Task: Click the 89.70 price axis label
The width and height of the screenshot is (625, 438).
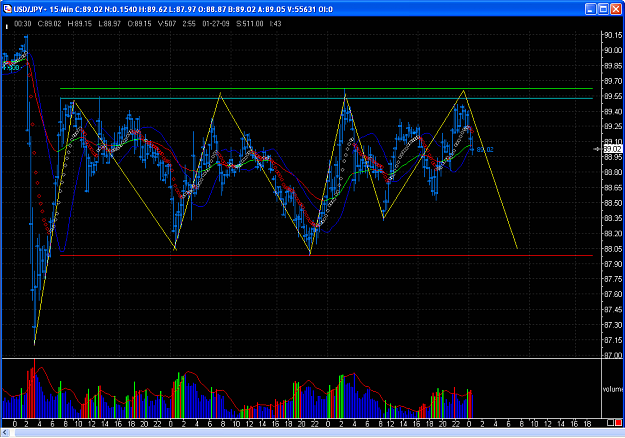Action: coord(613,81)
